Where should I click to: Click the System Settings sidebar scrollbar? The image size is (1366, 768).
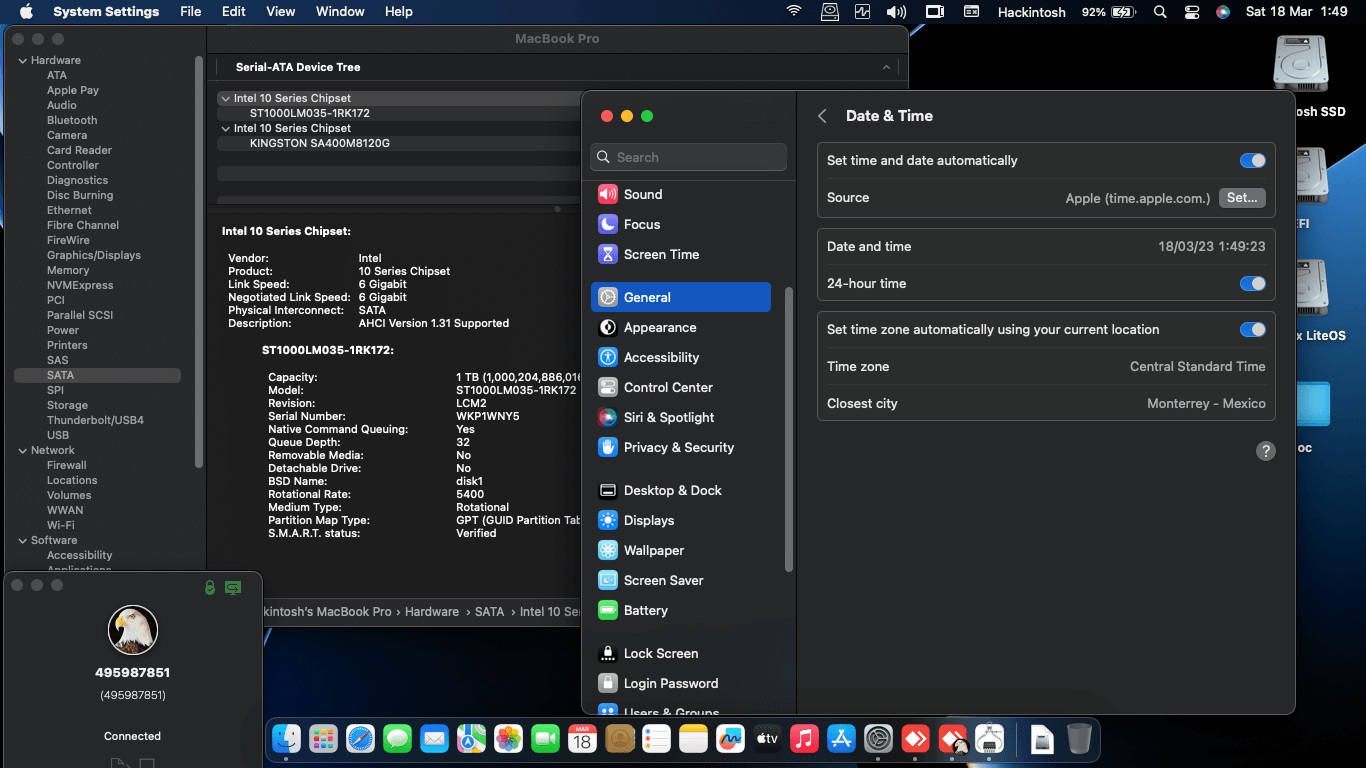pyautogui.click(x=788, y=430)
